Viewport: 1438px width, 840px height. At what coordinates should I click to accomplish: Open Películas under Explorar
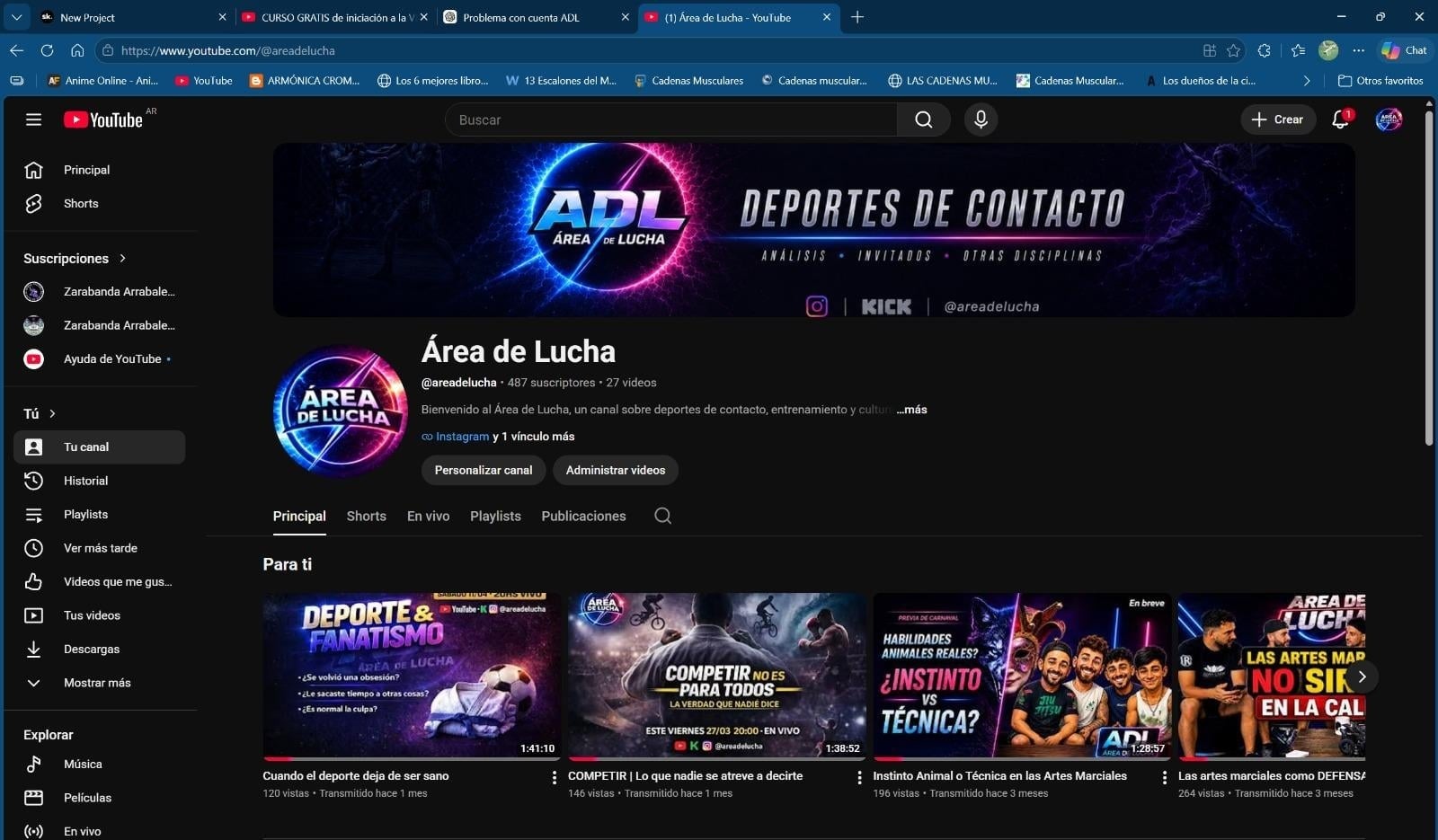(99, 798)
